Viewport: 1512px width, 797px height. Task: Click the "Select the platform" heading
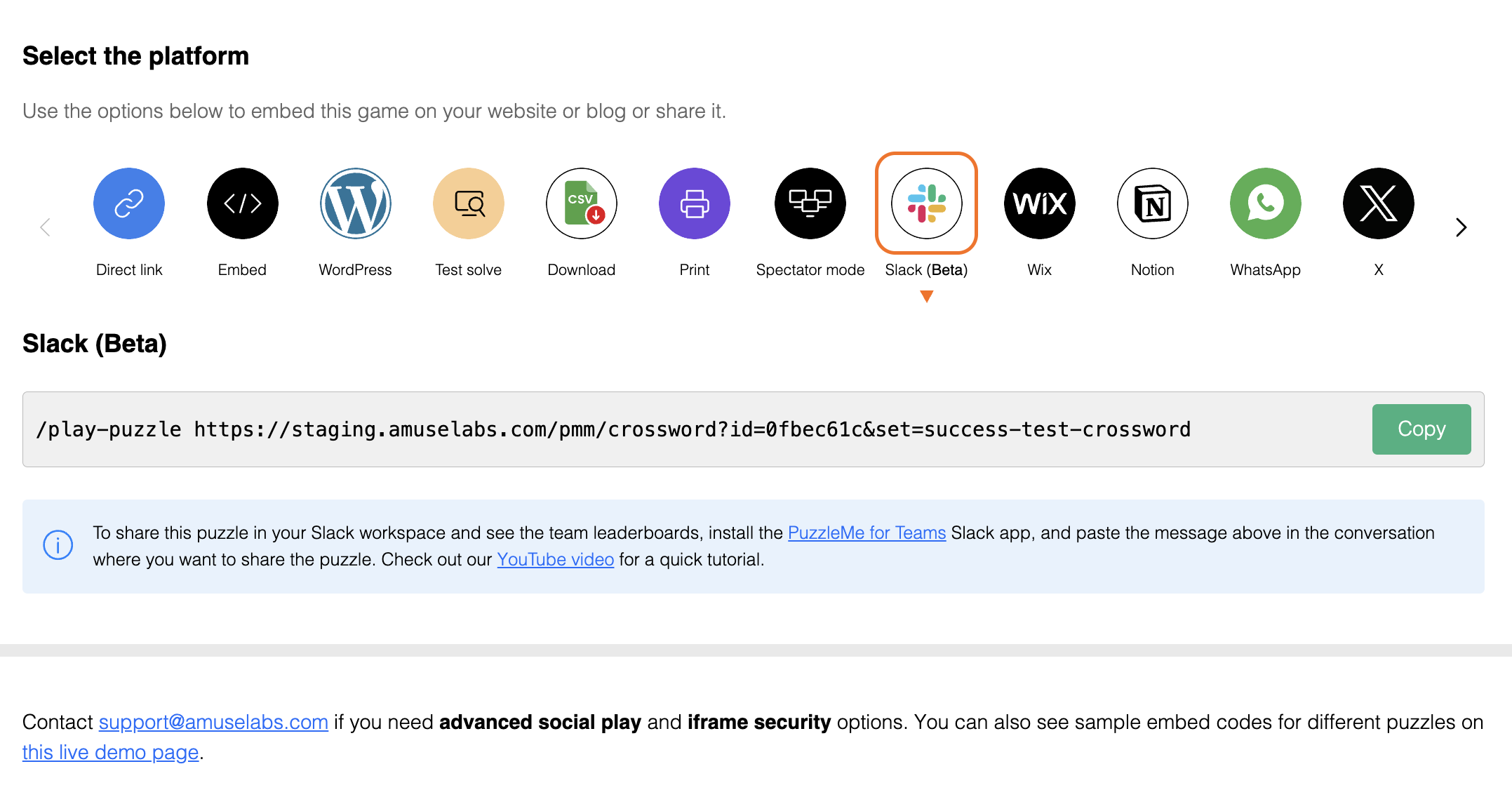pyautogui.click(x=136, y=56)
